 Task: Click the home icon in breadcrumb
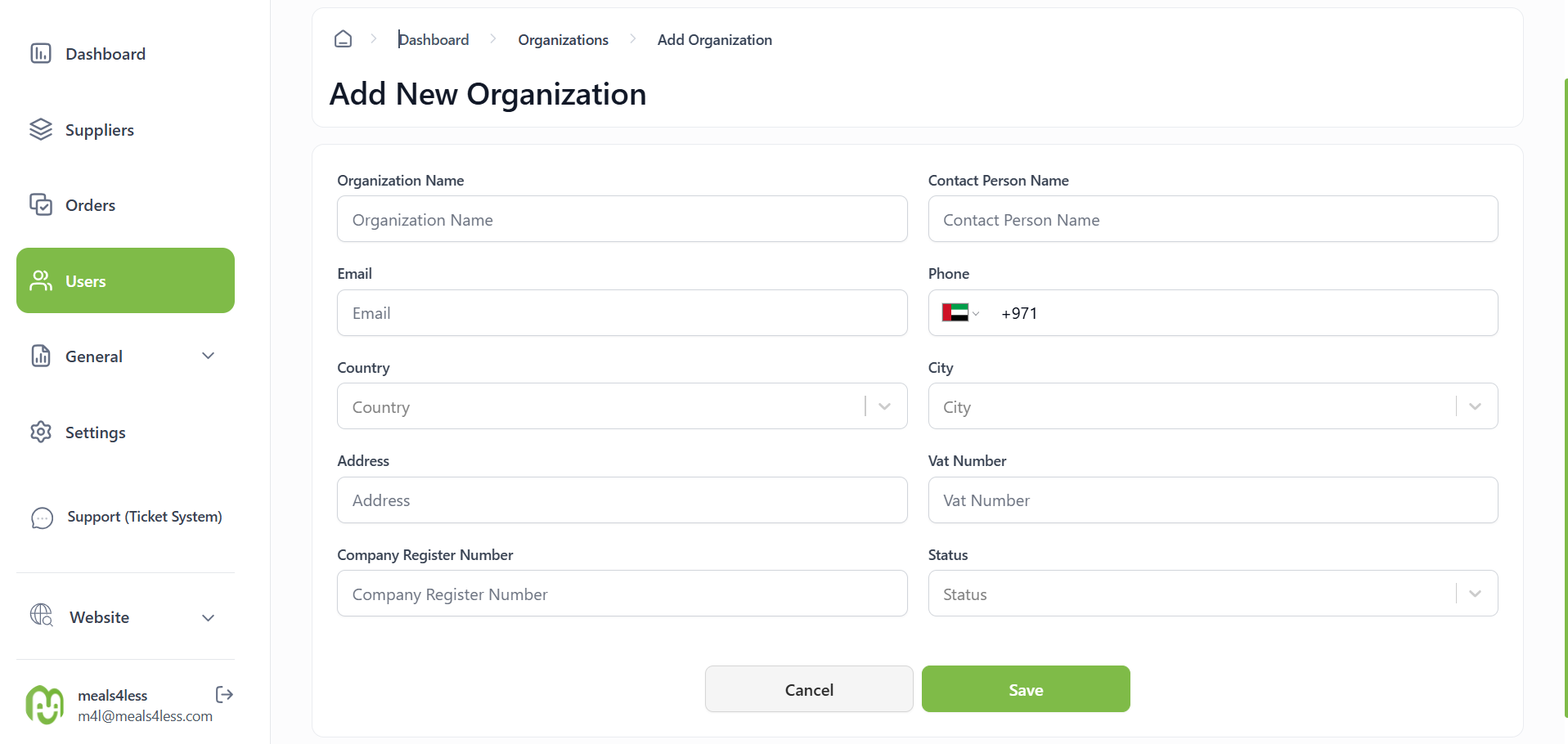[344, 38]
